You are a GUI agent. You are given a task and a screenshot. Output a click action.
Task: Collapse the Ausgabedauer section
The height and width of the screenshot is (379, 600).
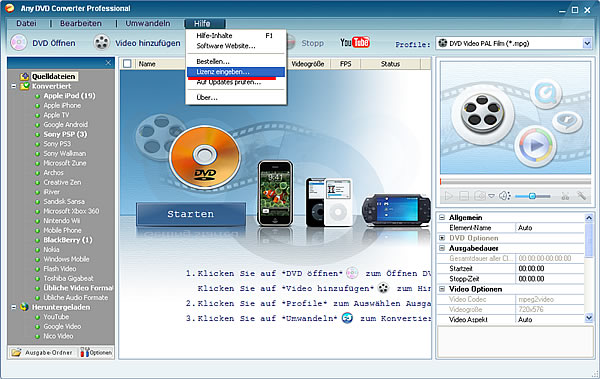[x=442, y=248]
